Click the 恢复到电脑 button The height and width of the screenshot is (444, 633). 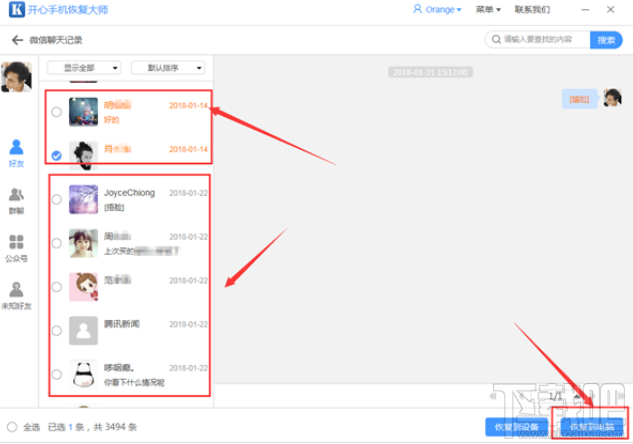591,427
